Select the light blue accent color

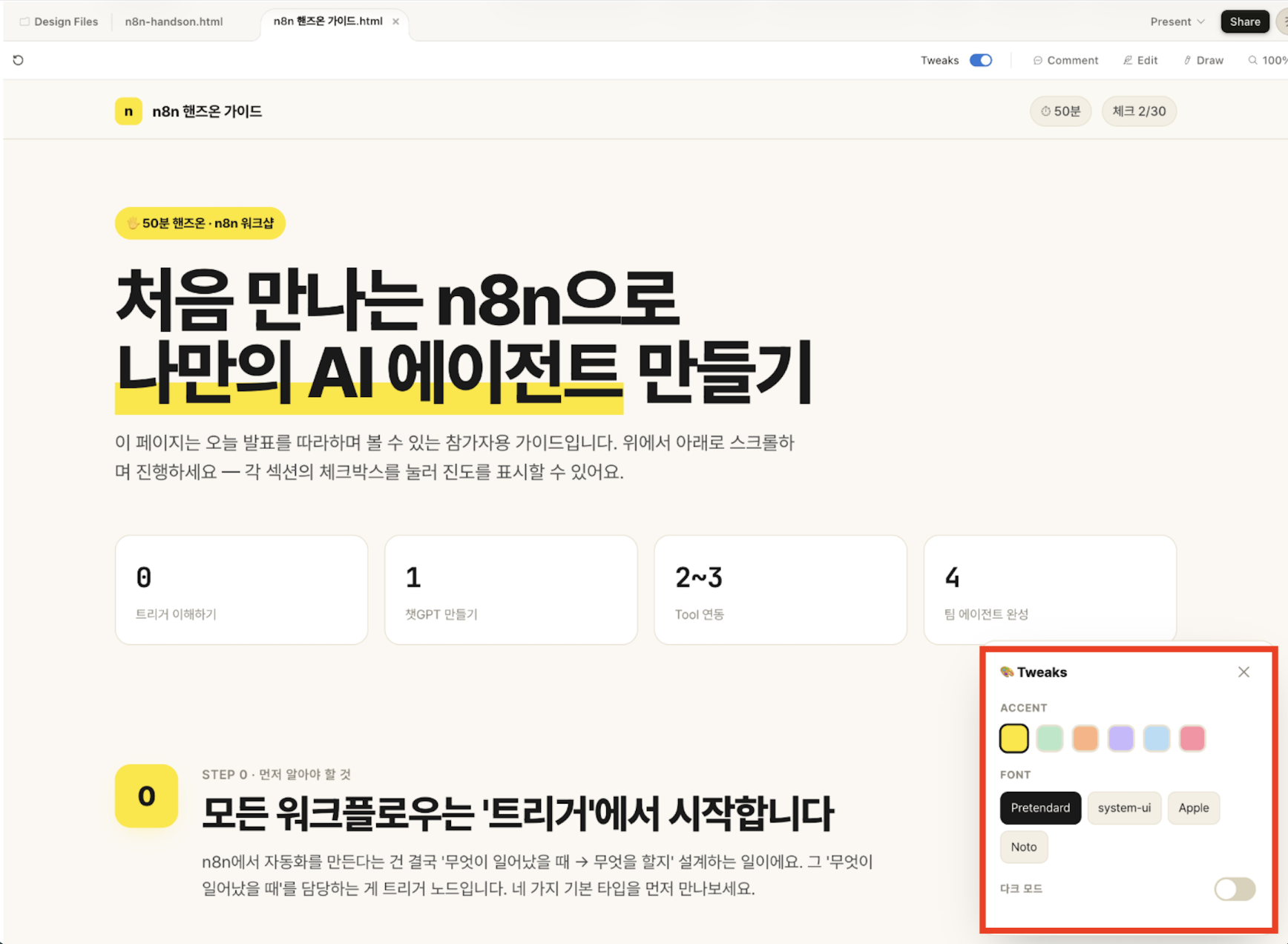(x=1157, y=738)
